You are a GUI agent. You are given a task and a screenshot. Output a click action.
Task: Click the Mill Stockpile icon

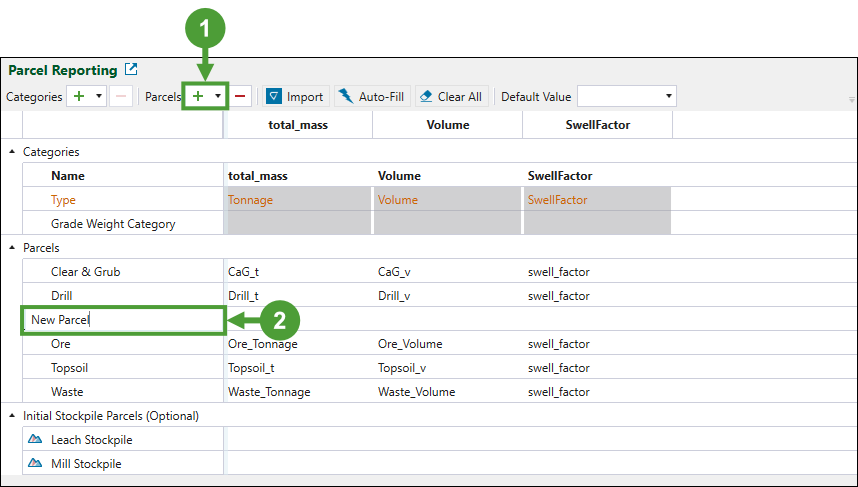click(x=35, y=463)
